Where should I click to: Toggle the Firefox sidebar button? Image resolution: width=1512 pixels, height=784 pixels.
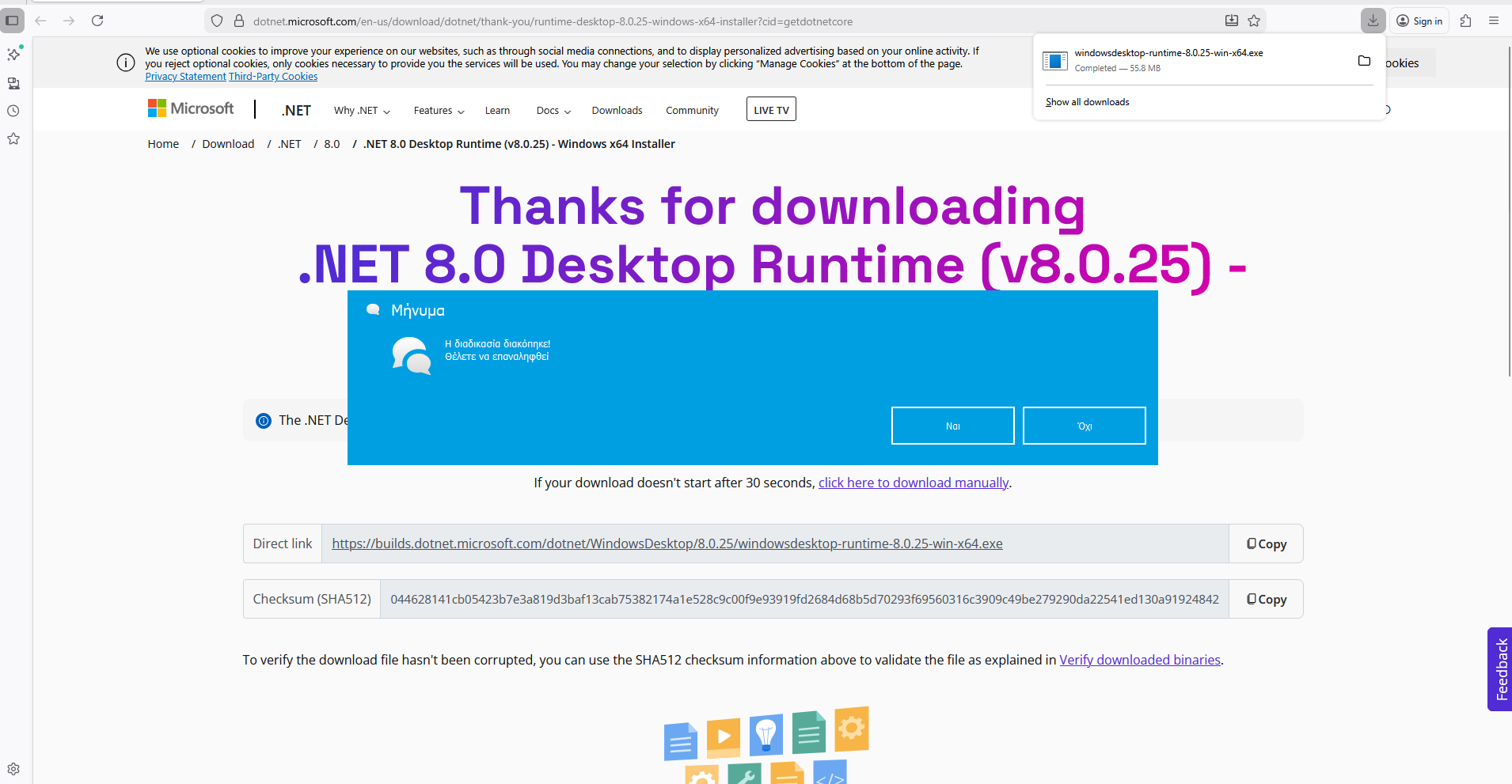(12, 21)
